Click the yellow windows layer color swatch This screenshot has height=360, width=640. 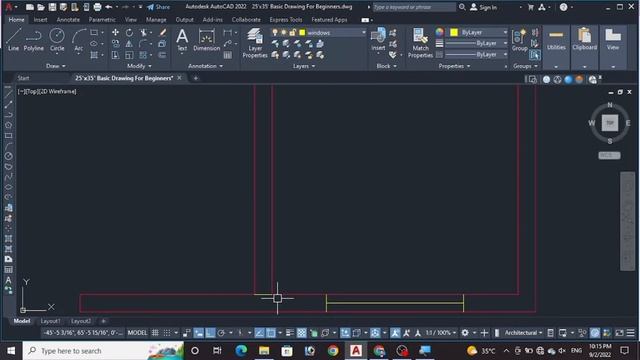point(302,33)
